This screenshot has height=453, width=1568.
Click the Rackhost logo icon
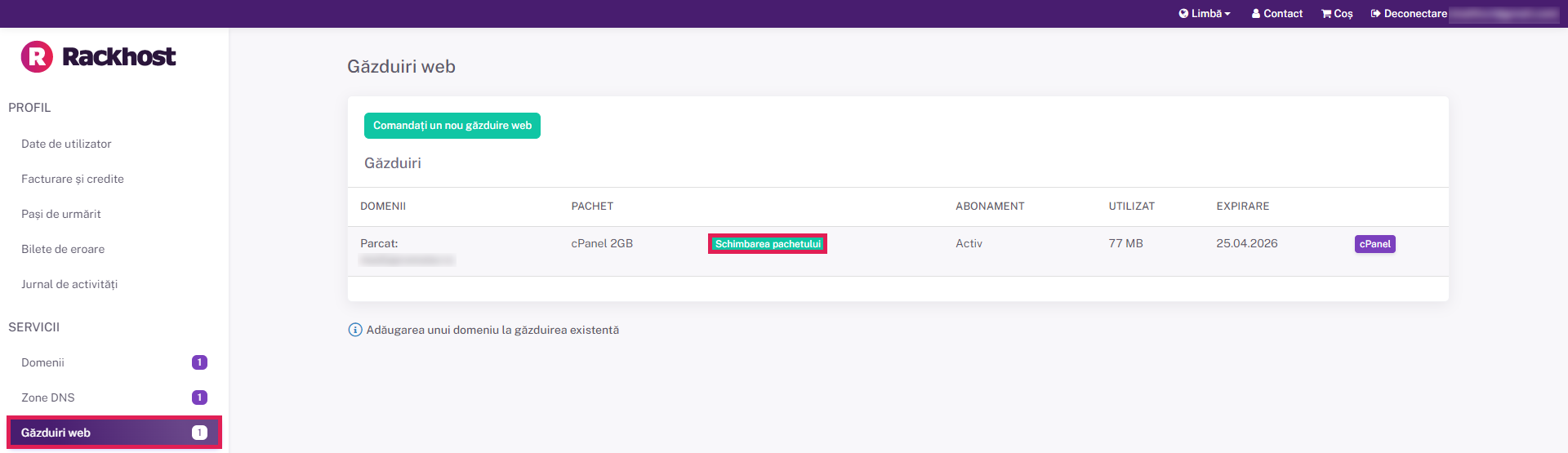37,56
